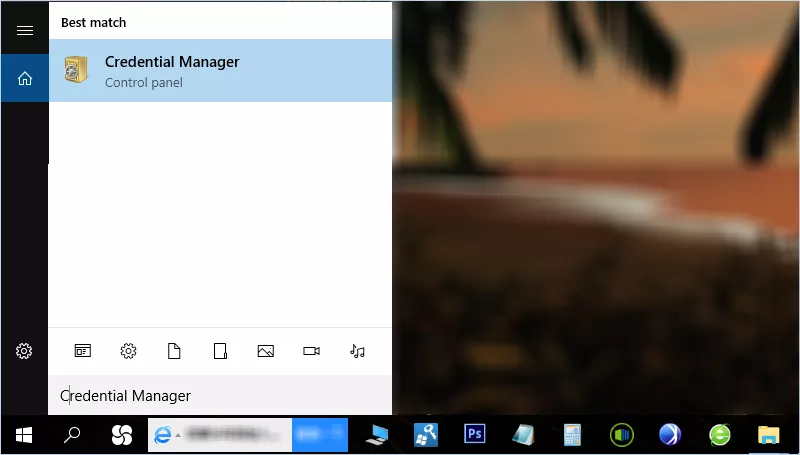Screen dimensions: 800x455
Task: Click the Windows Start button
Action: [24, 435]
